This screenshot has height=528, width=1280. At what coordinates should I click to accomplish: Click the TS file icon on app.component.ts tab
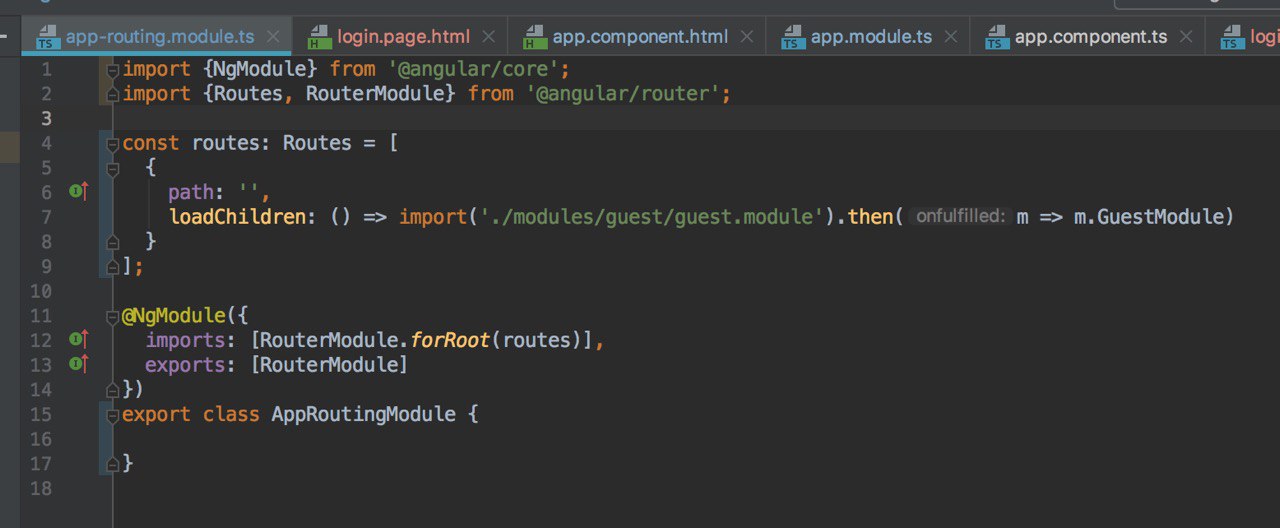[x=997, y=38]
